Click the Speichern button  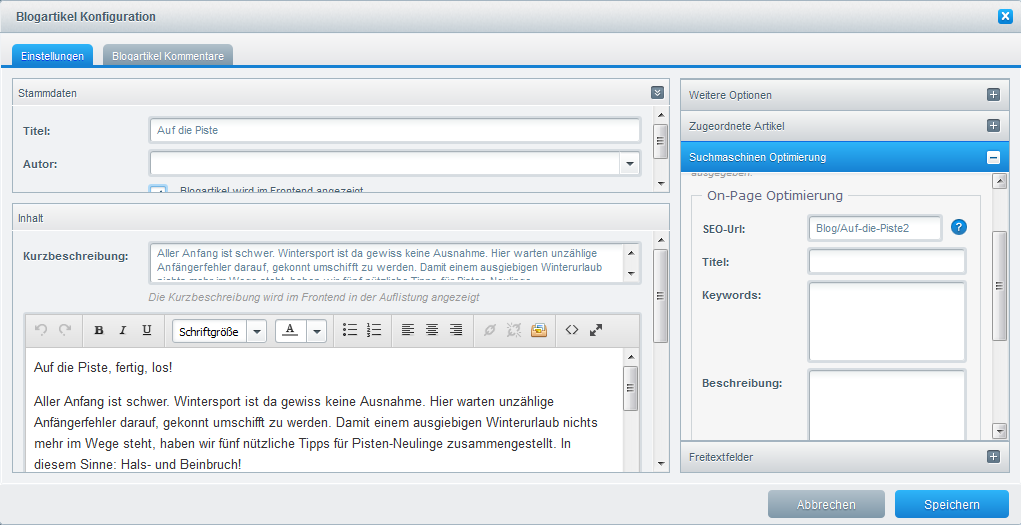pyautogui.click(x=951, y=504)
